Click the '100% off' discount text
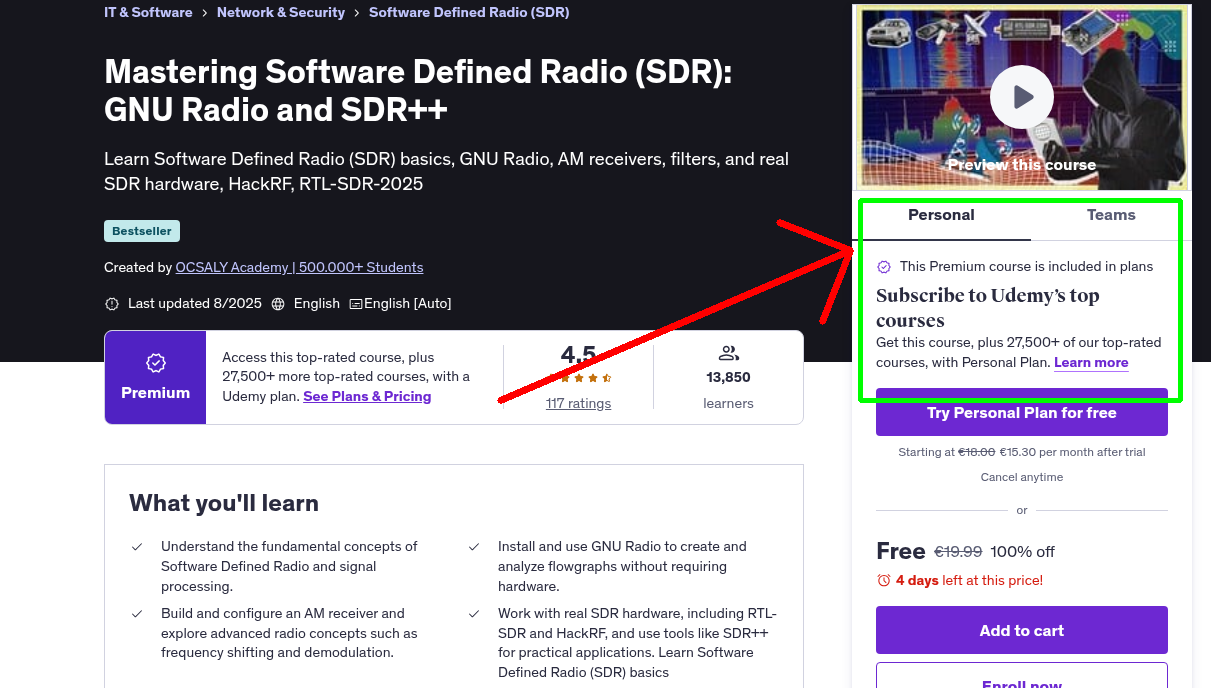 tap(1023, 552)
